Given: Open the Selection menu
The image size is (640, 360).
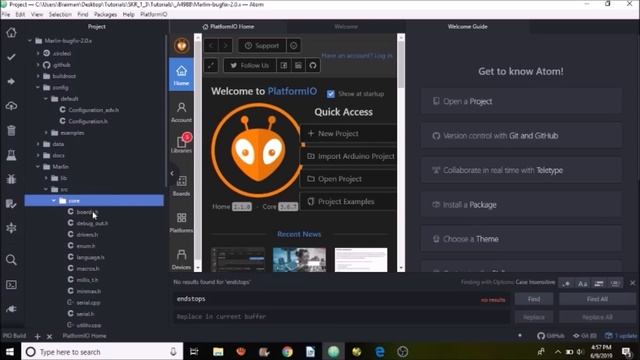Looking at the screenshot, I should (x=60, y=14).
